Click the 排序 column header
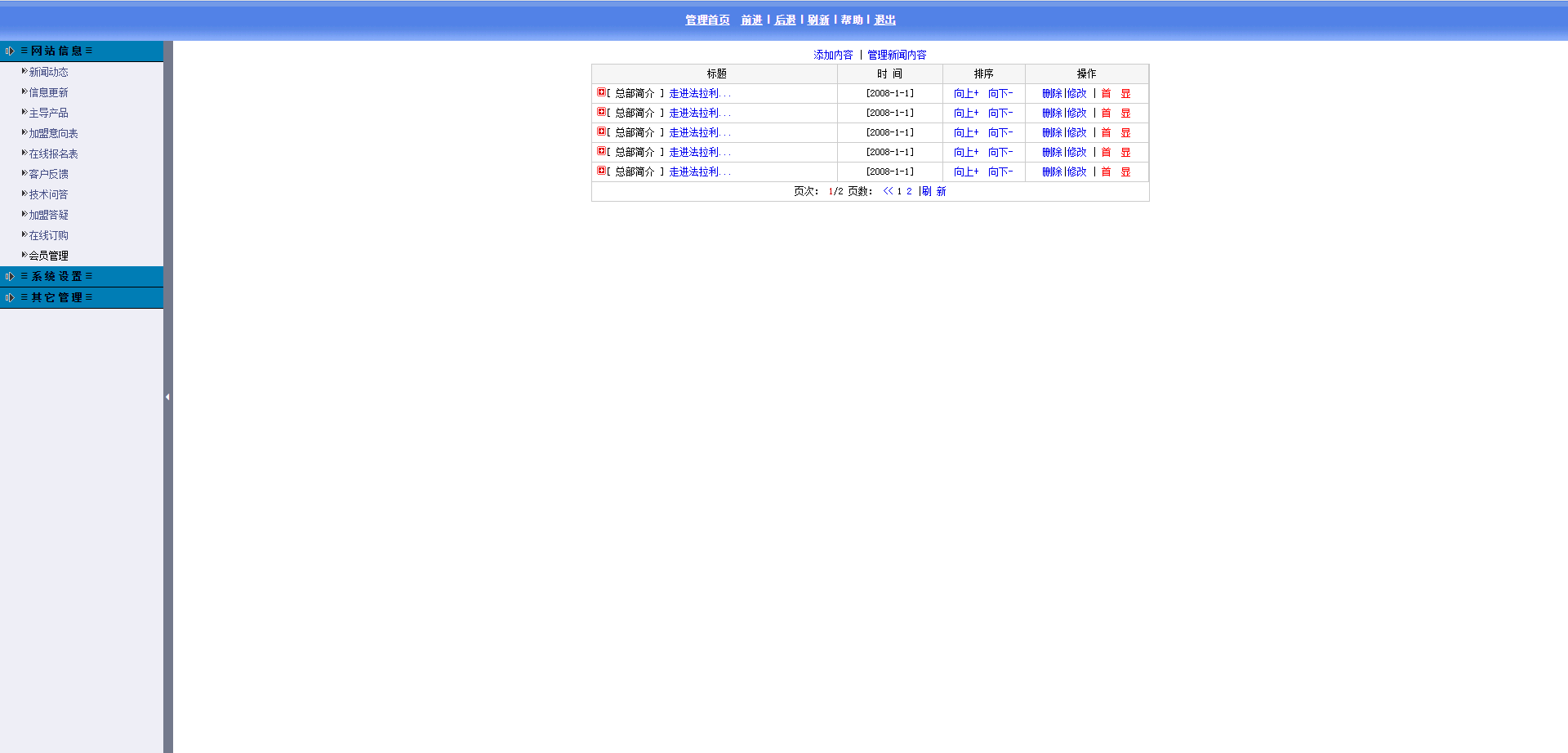 (983, 74)
